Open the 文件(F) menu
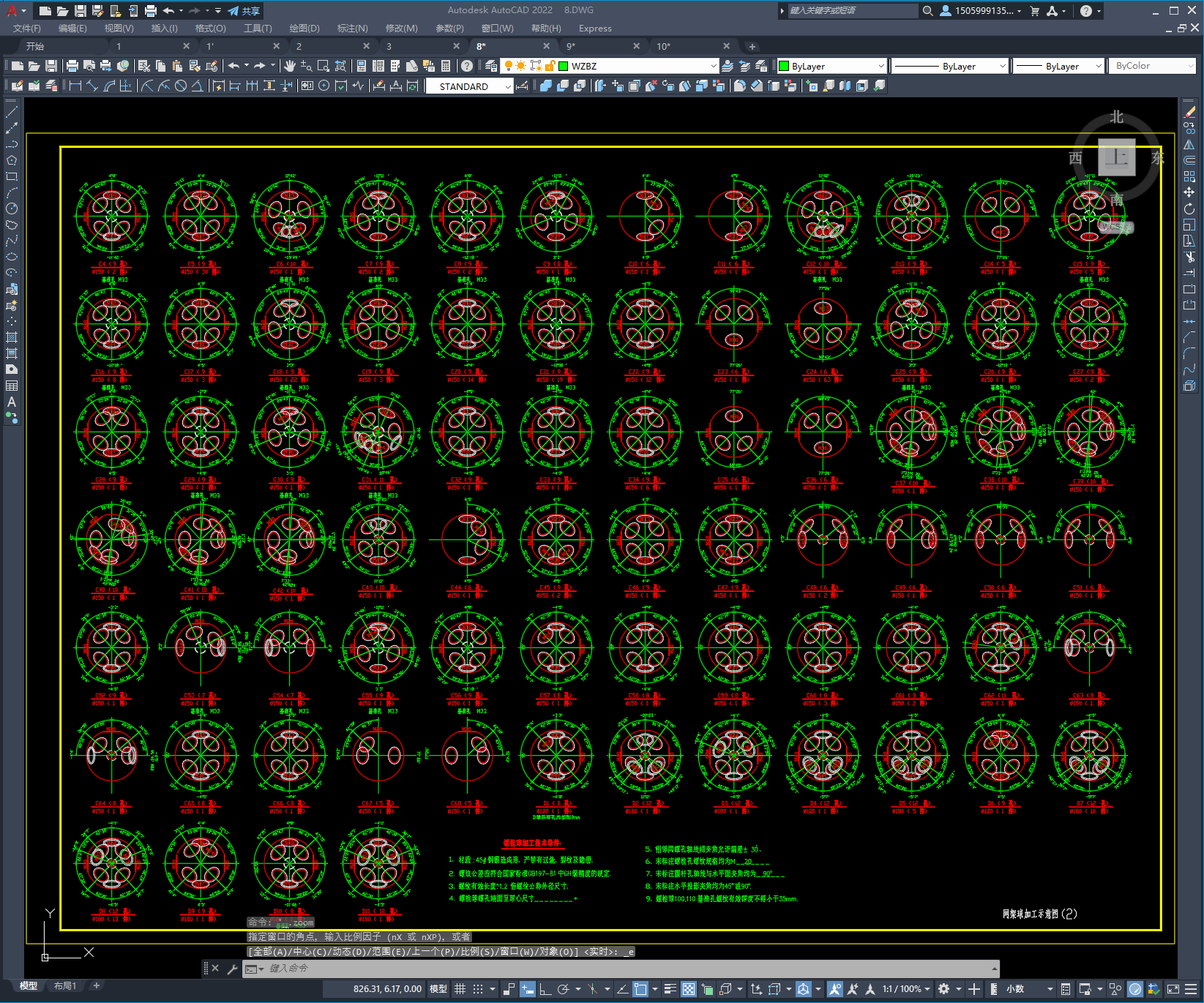Screen dimensions: 1204x1003 (27, 29)
